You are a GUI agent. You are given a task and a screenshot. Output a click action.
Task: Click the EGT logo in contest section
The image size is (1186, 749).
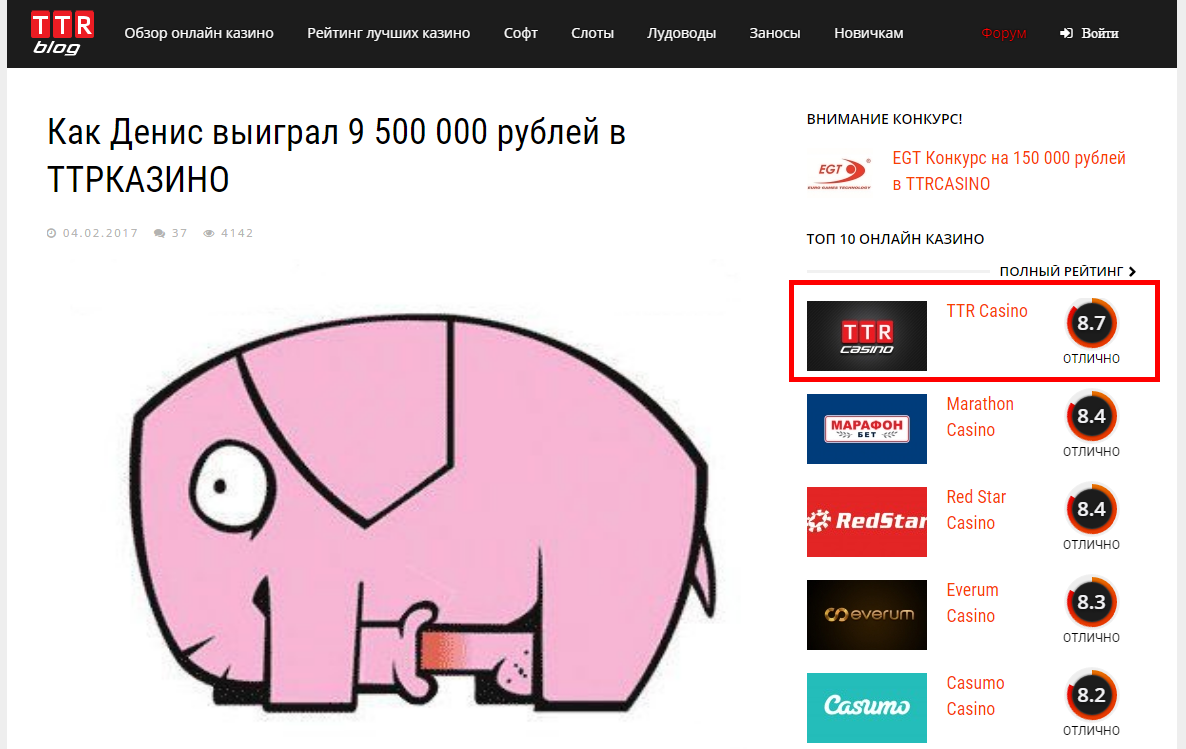(x=840, y=173)
